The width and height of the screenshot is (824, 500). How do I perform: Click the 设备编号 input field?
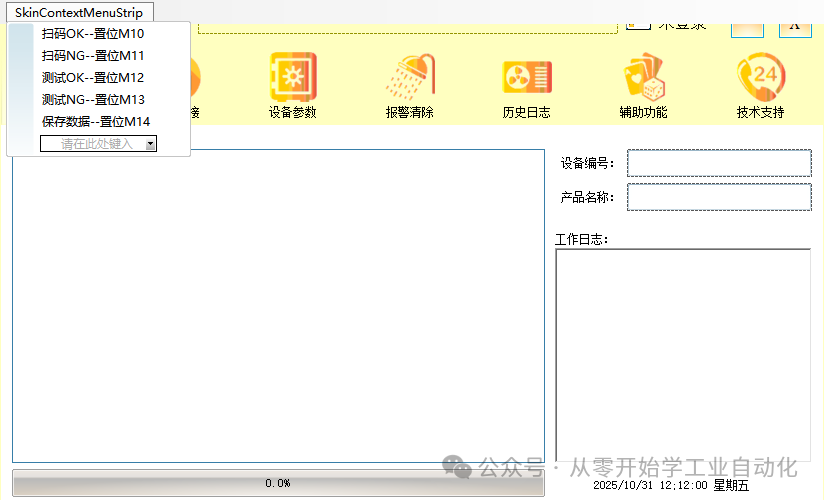pyautogui.click(x=719, y=163)
